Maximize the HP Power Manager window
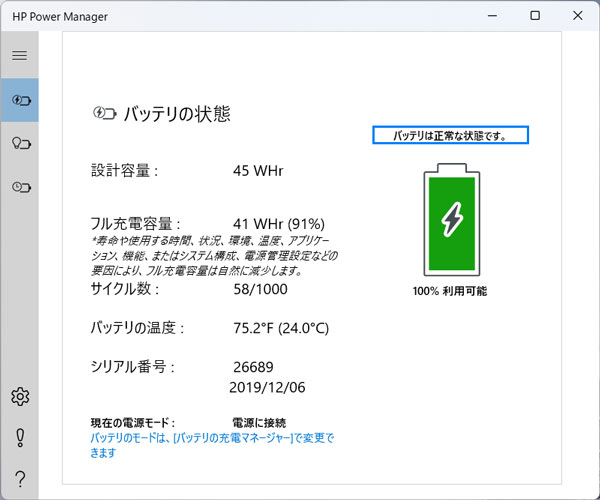Viewport: 600px width, 500px height. click(x=535, y=16)
